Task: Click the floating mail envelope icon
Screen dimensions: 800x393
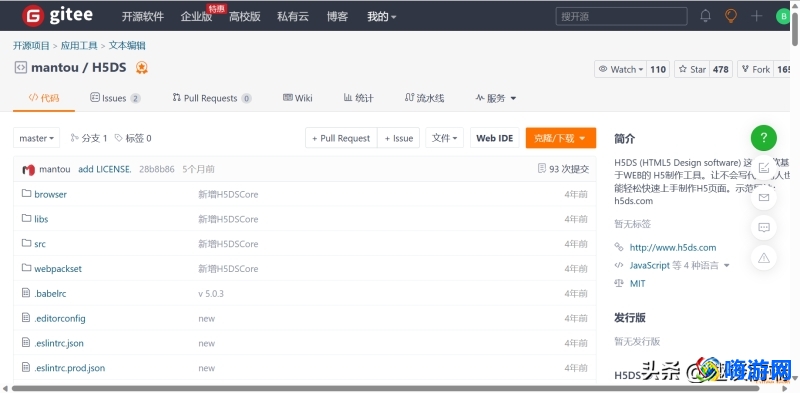Action: 763,198
